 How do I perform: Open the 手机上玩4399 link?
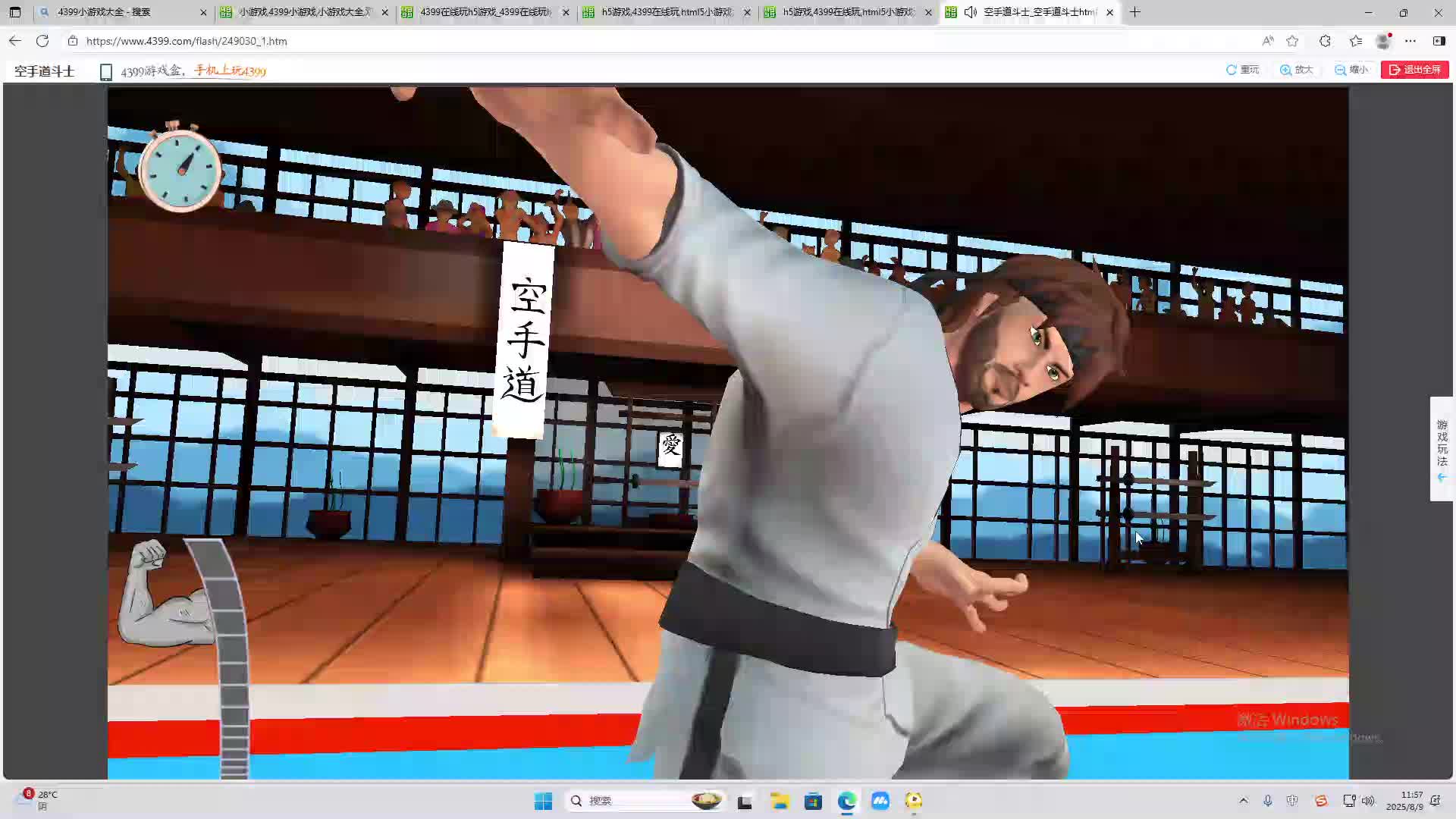point(230,71)
